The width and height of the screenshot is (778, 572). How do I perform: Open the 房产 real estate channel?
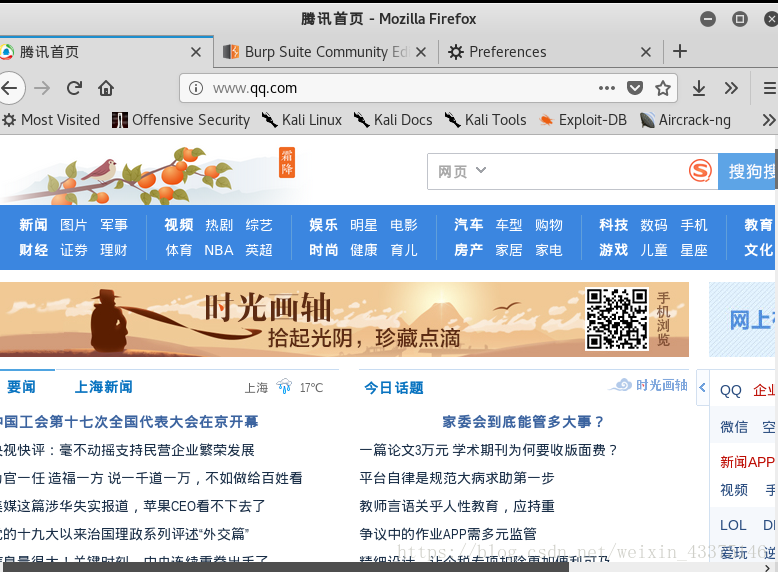pos(468,250)
